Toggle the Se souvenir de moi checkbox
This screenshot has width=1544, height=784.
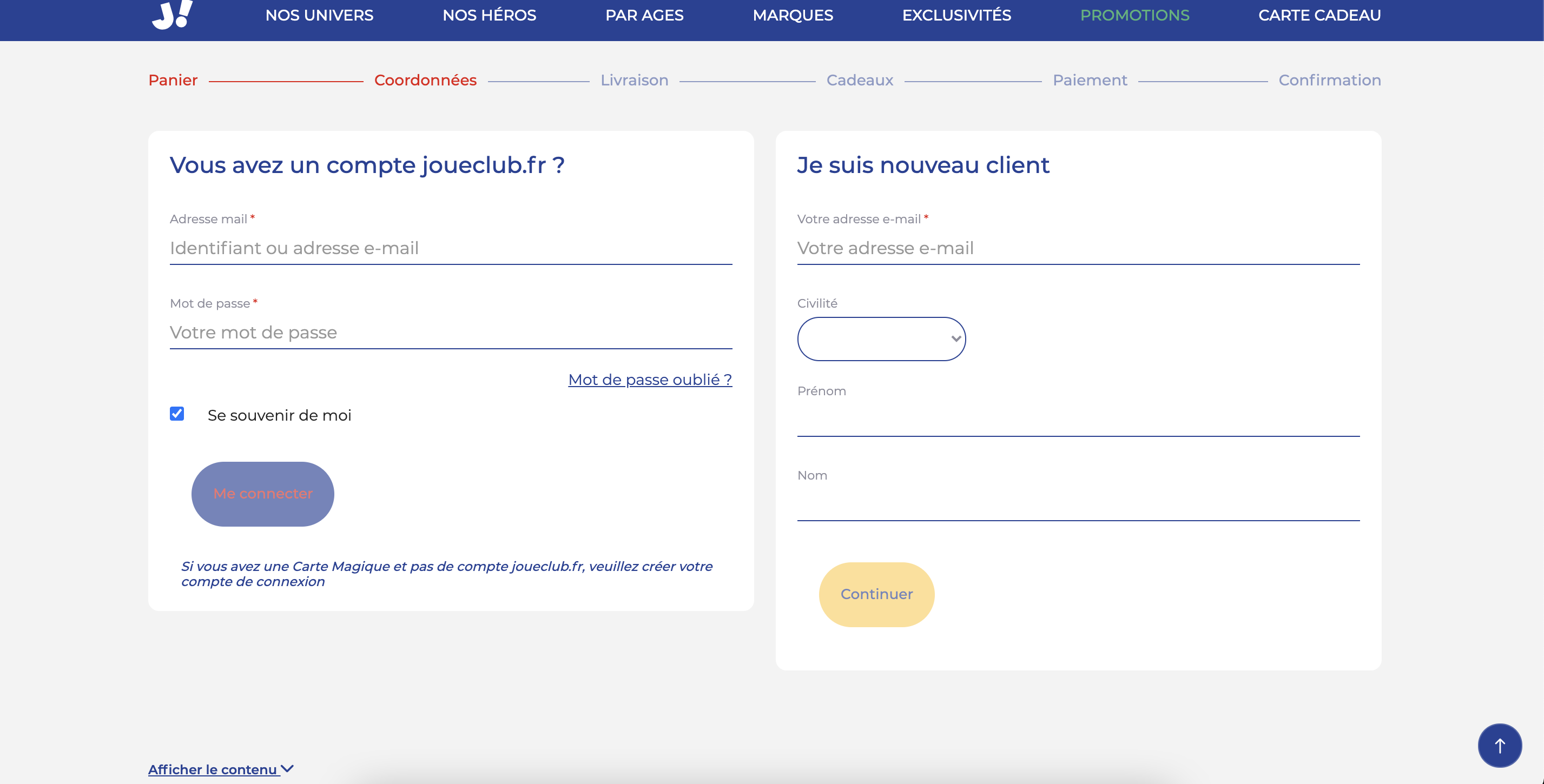click(177, 414)
